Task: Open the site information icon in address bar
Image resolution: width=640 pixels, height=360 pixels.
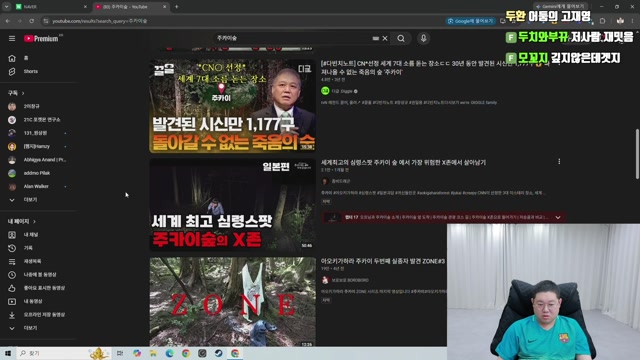Action: pyautogui.click(x=46, y=21)
